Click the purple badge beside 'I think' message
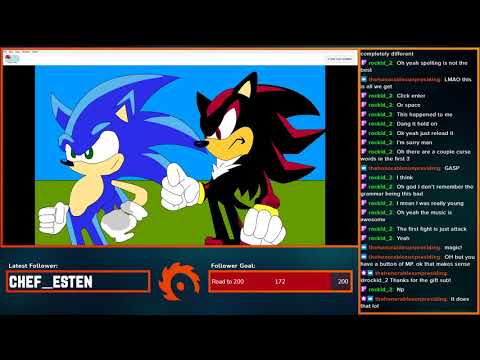Screen dimensions: 480x360 (364, 177)
